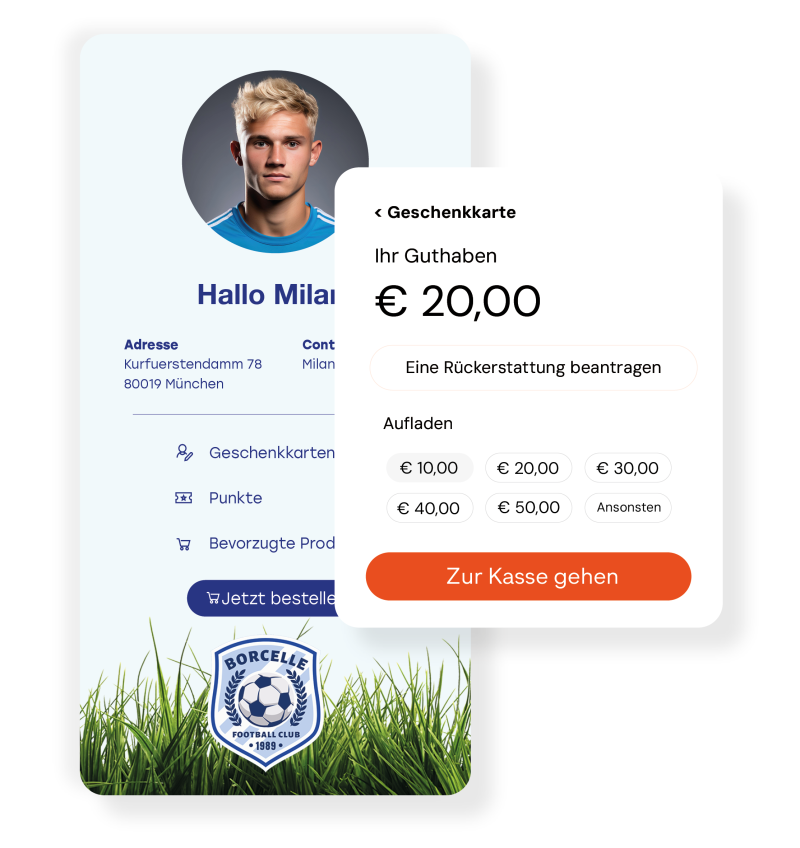This screenshot has height=848, width=800.
Task: Click the Borcelle Football Club crest
Action: tap(266, 702)
